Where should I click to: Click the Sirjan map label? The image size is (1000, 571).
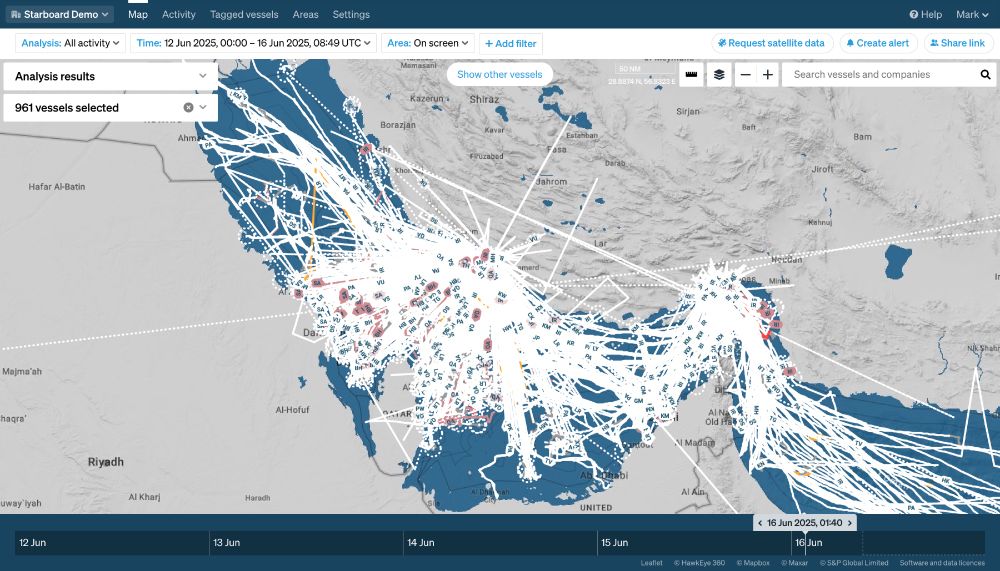[x=688, y=111]
